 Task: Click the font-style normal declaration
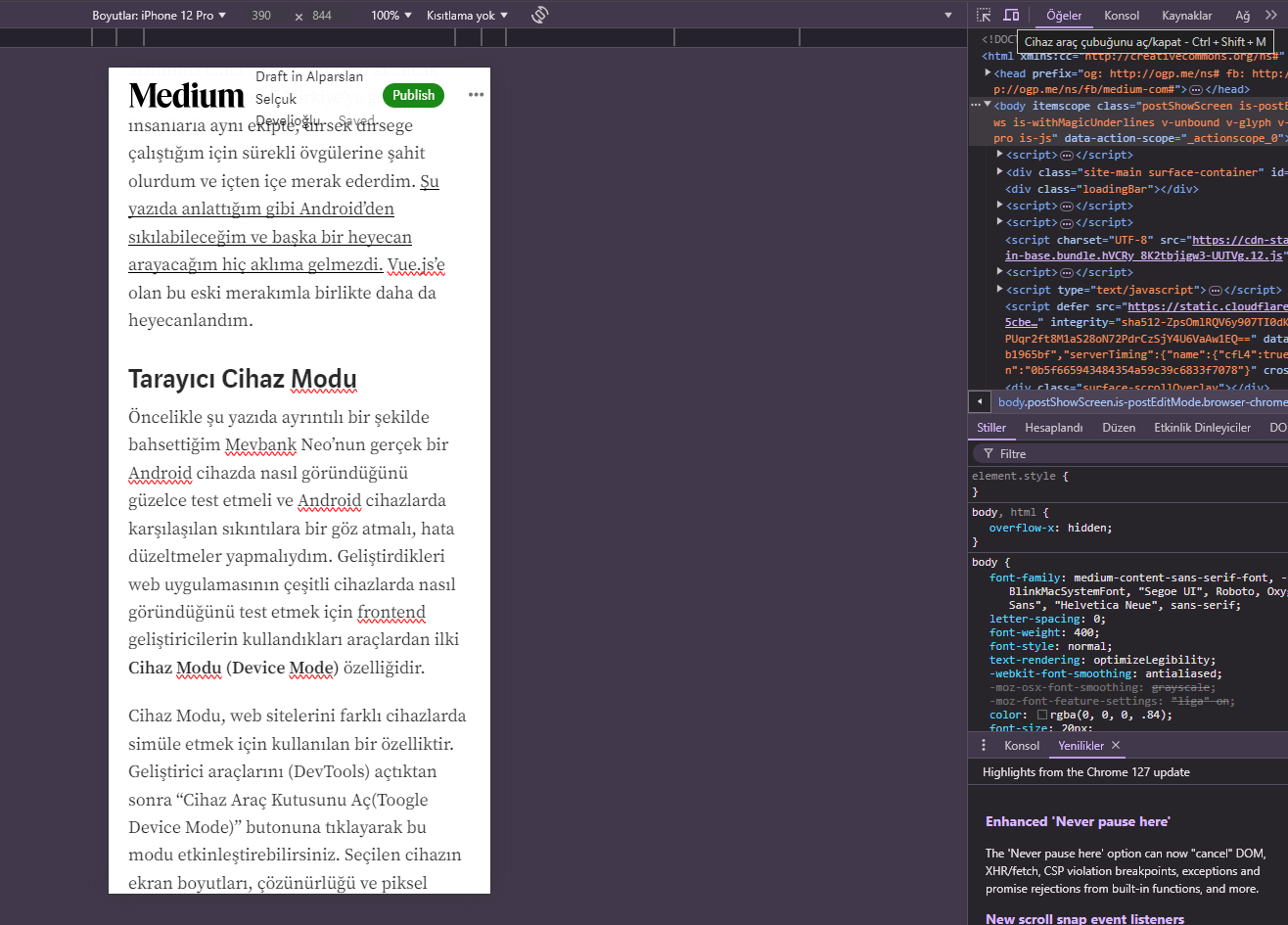pyautogui.click(x=1050, y=646)
